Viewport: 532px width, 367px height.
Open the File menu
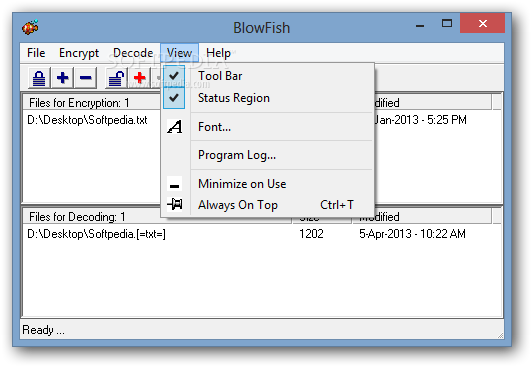pyautogui.click(x=36, y=53)
